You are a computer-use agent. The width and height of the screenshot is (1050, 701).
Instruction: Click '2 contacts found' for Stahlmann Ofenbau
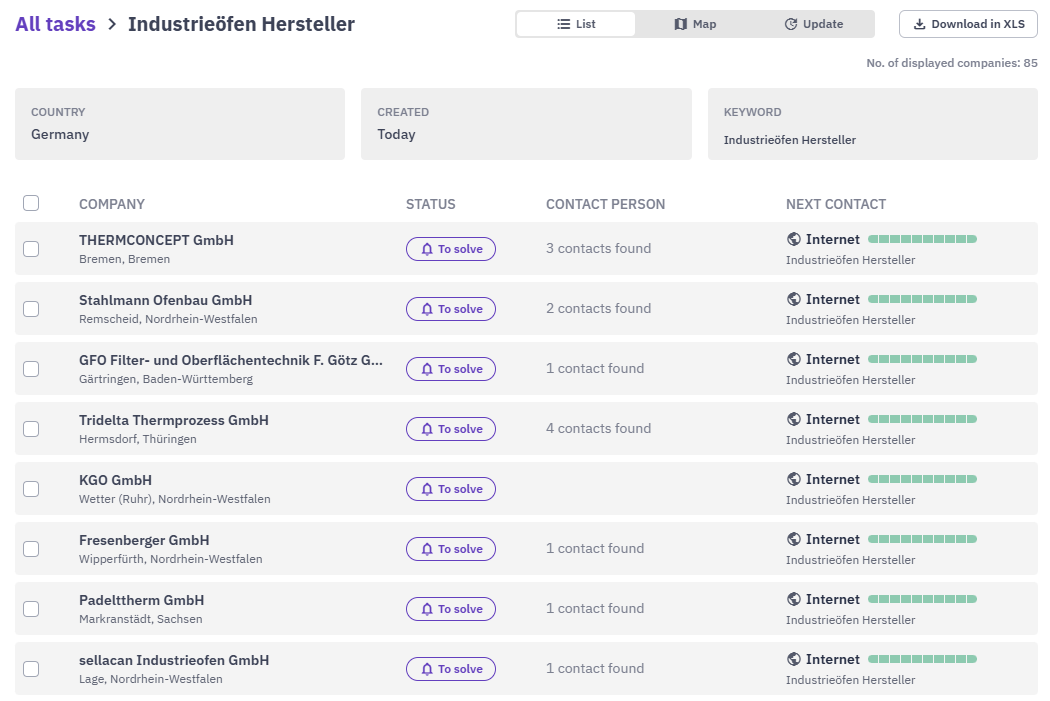(598, 308)
